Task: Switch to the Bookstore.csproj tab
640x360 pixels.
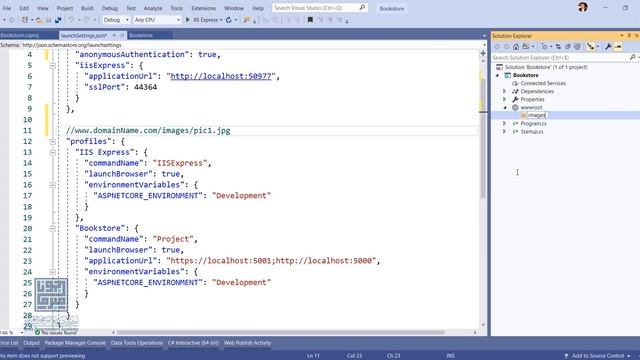Action: click(x=20, y=36)
